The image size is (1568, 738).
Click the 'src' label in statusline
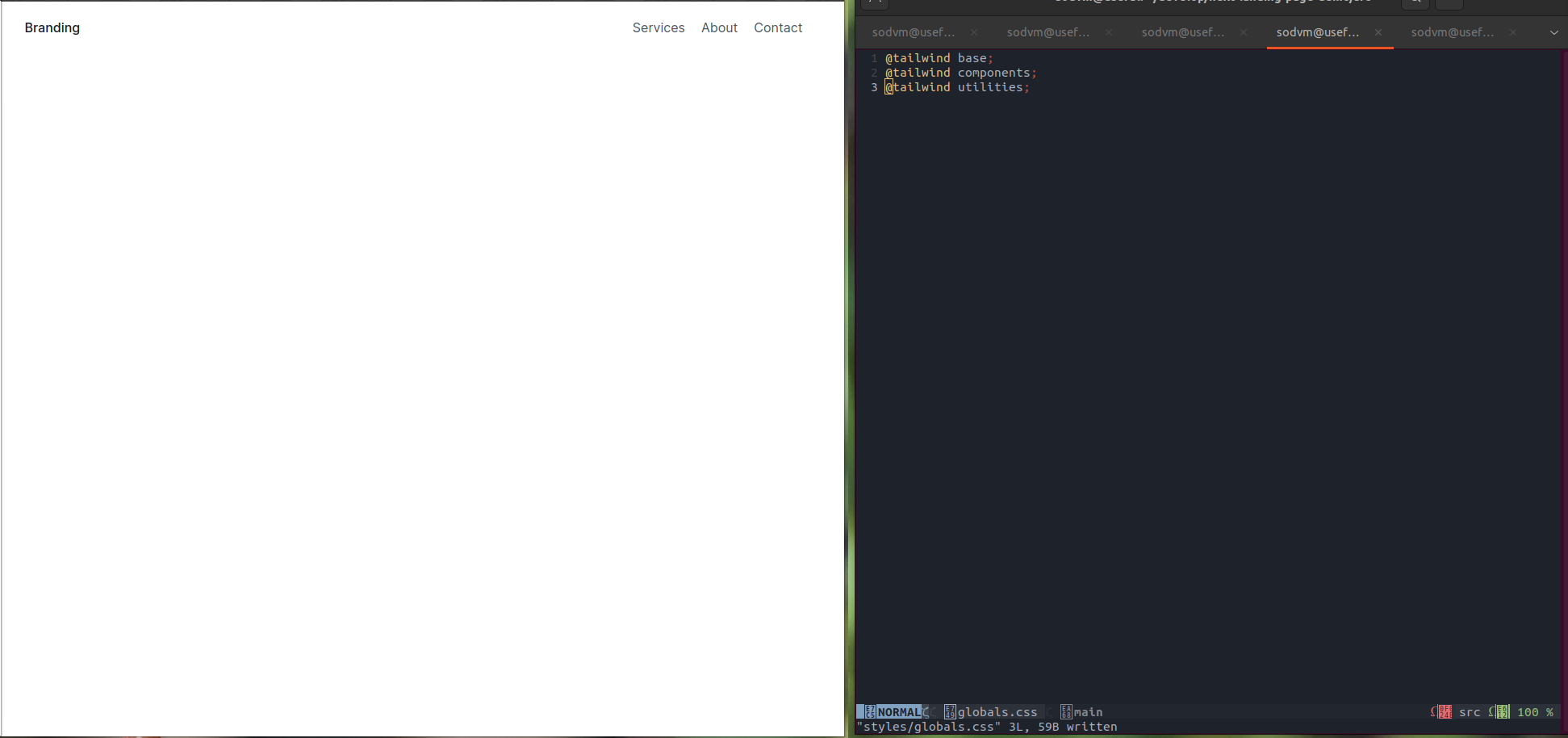coord(1470,712)
